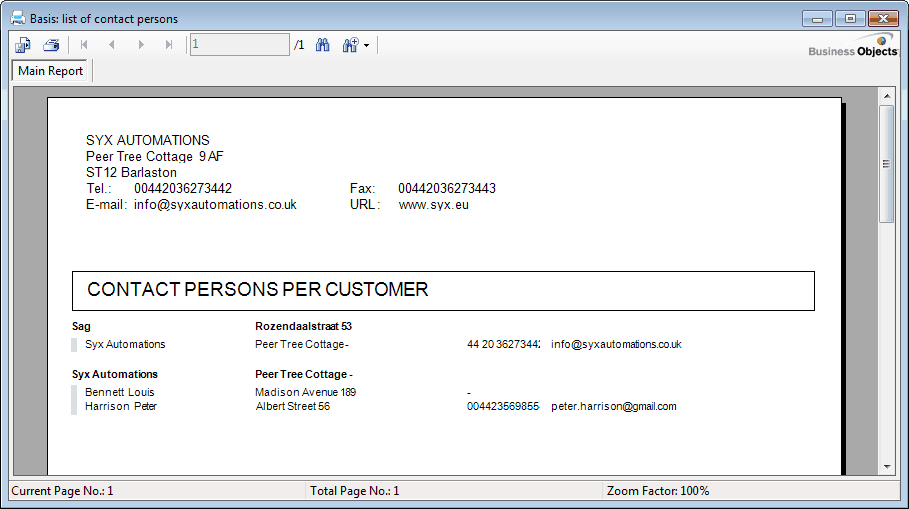This screenshot has width=909, height=509.
Task: Jump to last page arrow
Action: pos(169,45)
